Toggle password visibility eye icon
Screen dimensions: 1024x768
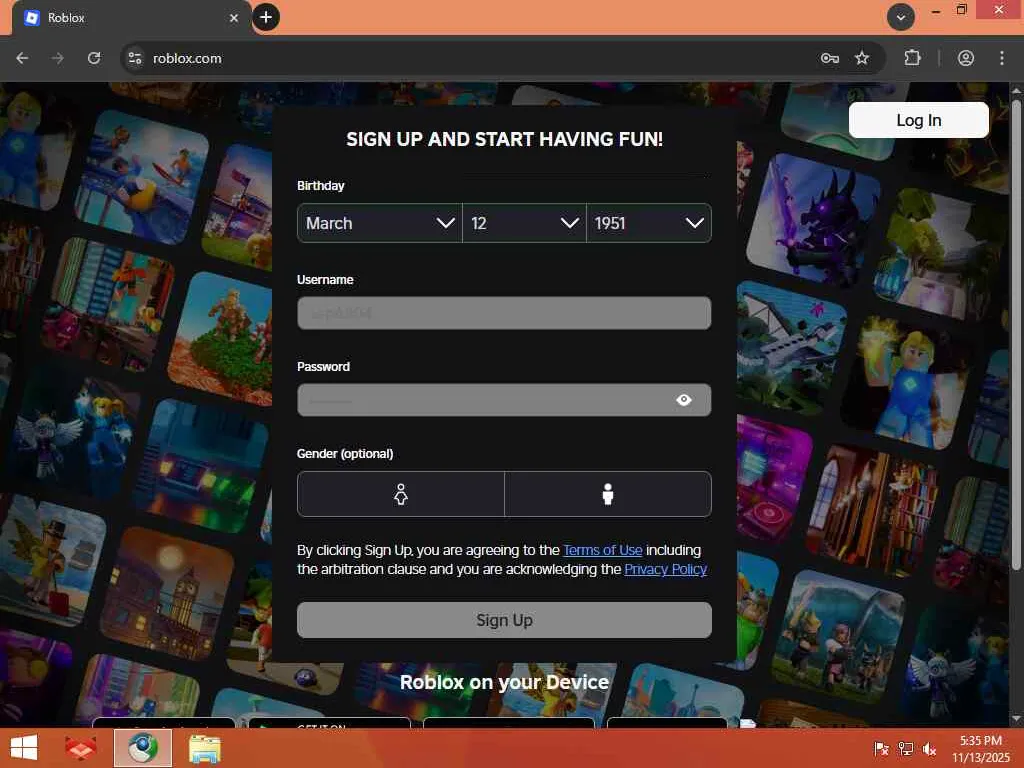tap(684, 400)
